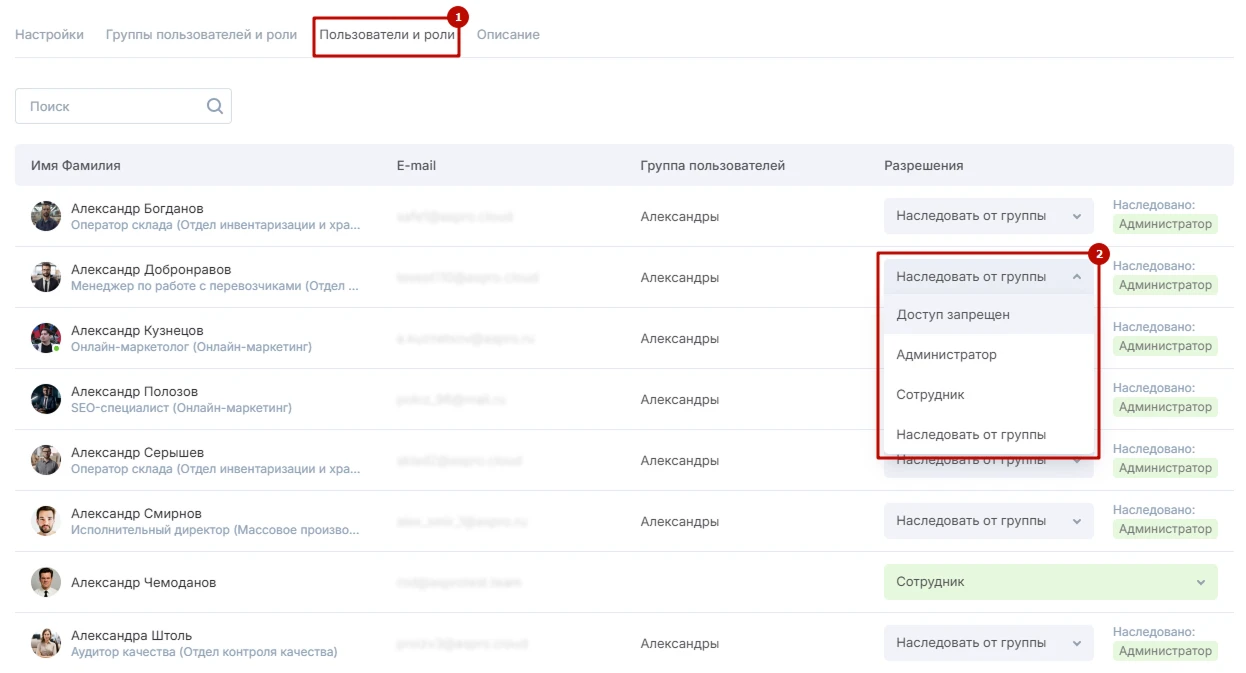Image resolution: width=1246 pixels, height=673 pixels.
Task: Choose Наследовать от группы in dropdown list
Action: (x=971, y=435)
